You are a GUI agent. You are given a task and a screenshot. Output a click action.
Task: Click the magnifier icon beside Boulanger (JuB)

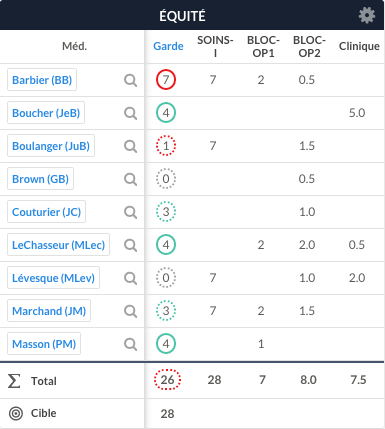click(130, 146)
